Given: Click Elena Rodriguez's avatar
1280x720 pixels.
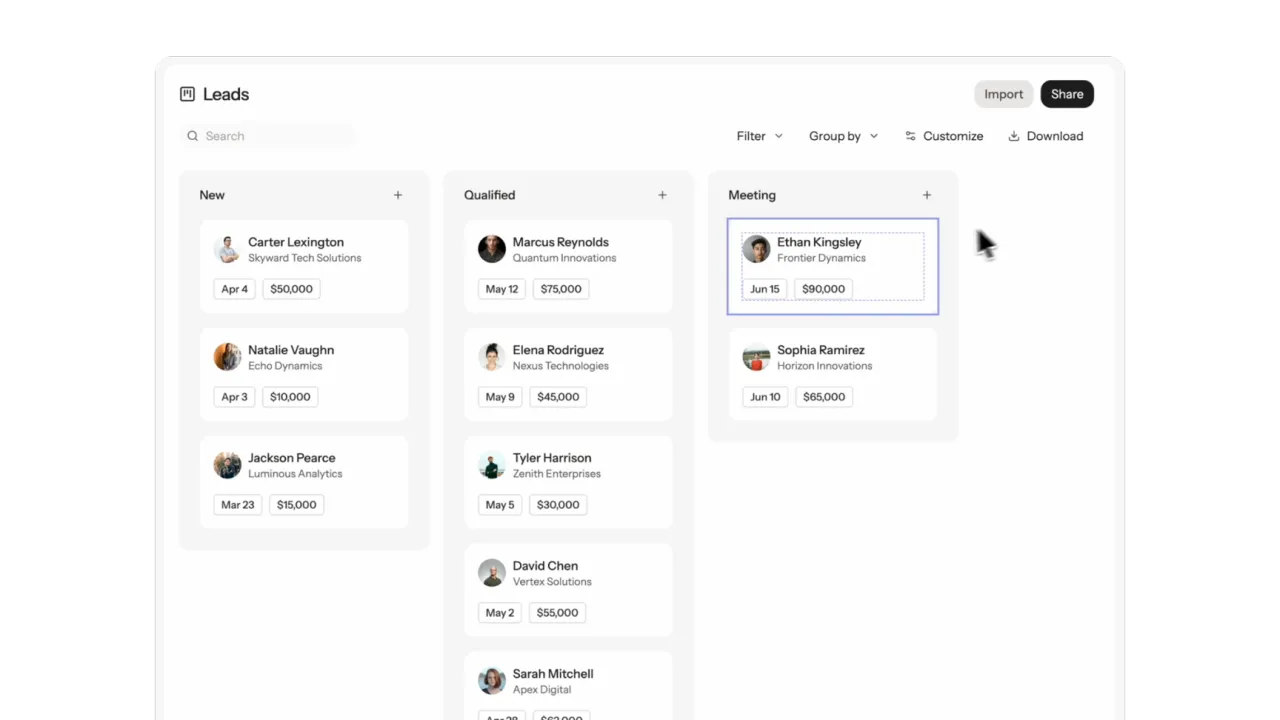Looking at the screenshot, I should (x=492, y=357).
